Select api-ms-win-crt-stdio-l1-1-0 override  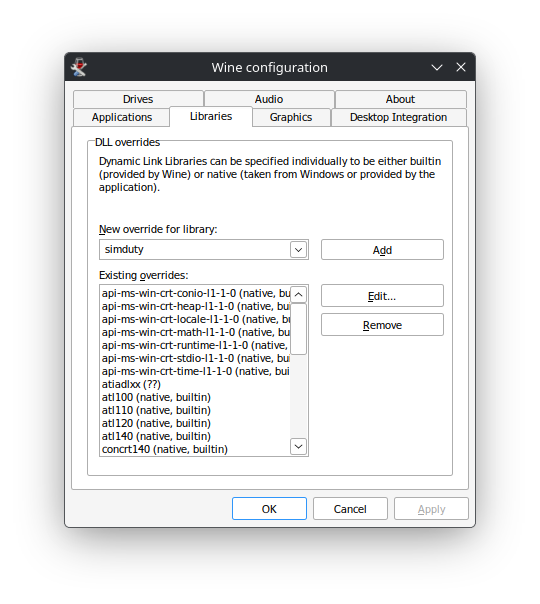(195, 358)
